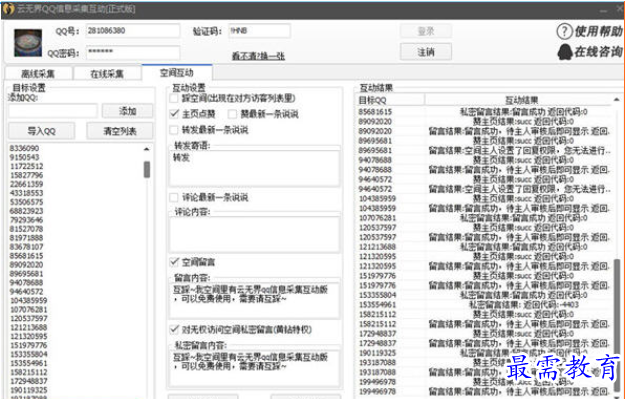Click results table scroll up arrow
This screenshot has height=399, width=628.
616,99
